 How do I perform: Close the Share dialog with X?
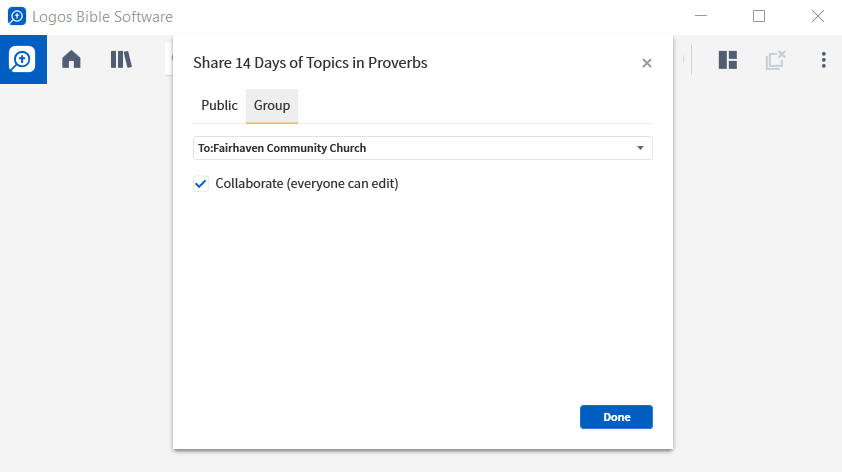[647, 63]
